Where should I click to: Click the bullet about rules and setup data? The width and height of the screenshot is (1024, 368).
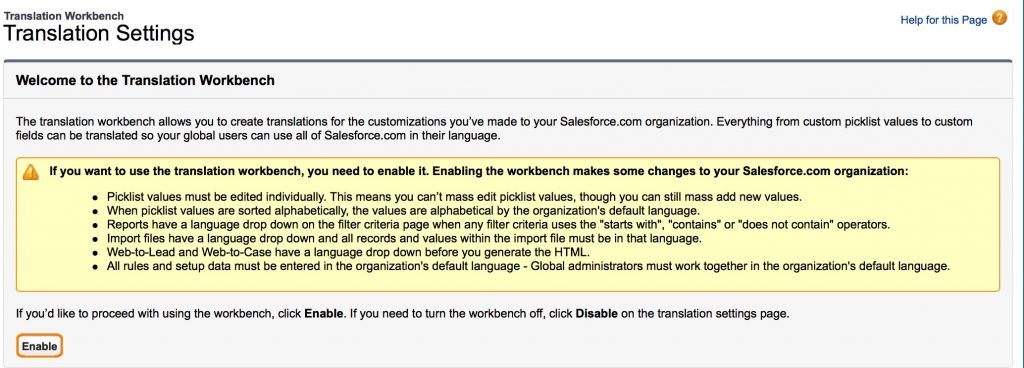tap(528, 266)
